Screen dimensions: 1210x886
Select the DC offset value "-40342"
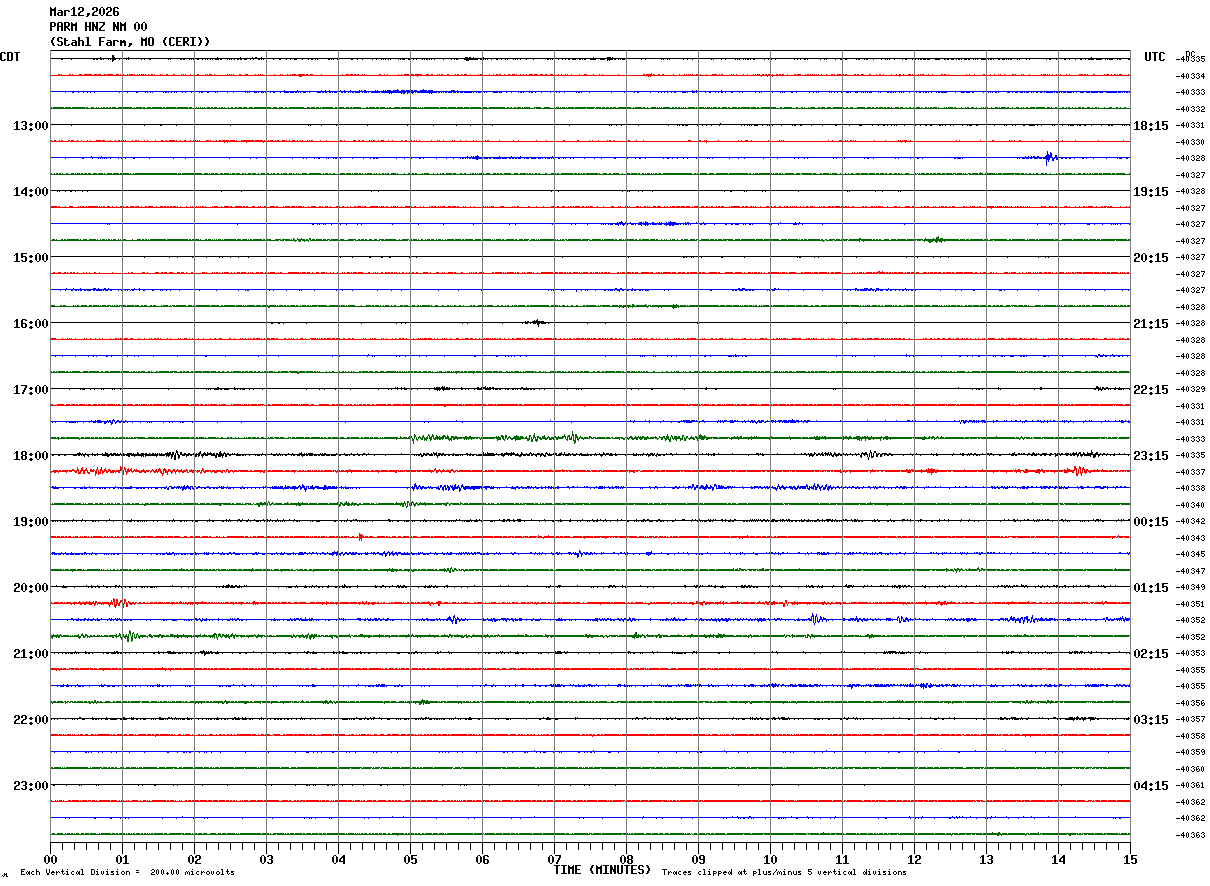coord(1190,521)
